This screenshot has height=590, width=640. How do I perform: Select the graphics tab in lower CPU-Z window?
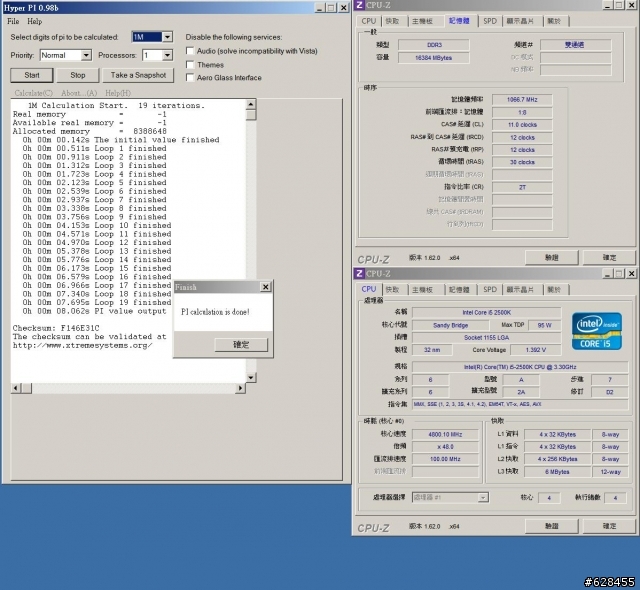pos(520,289)
